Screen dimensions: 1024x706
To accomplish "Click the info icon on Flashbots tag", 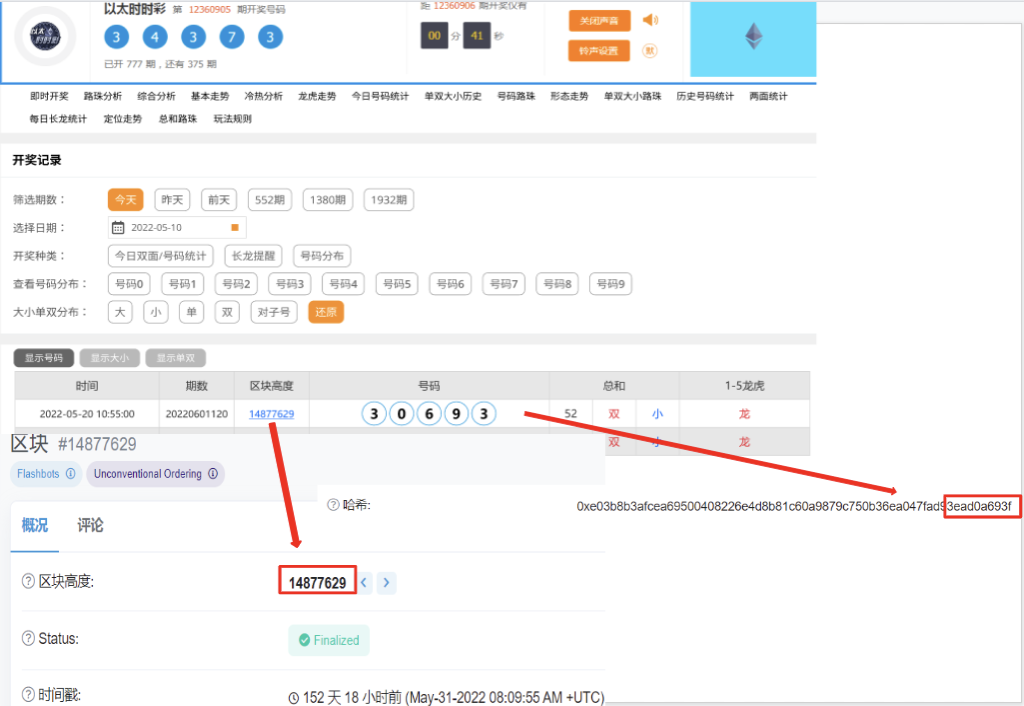I will point(70,474).
